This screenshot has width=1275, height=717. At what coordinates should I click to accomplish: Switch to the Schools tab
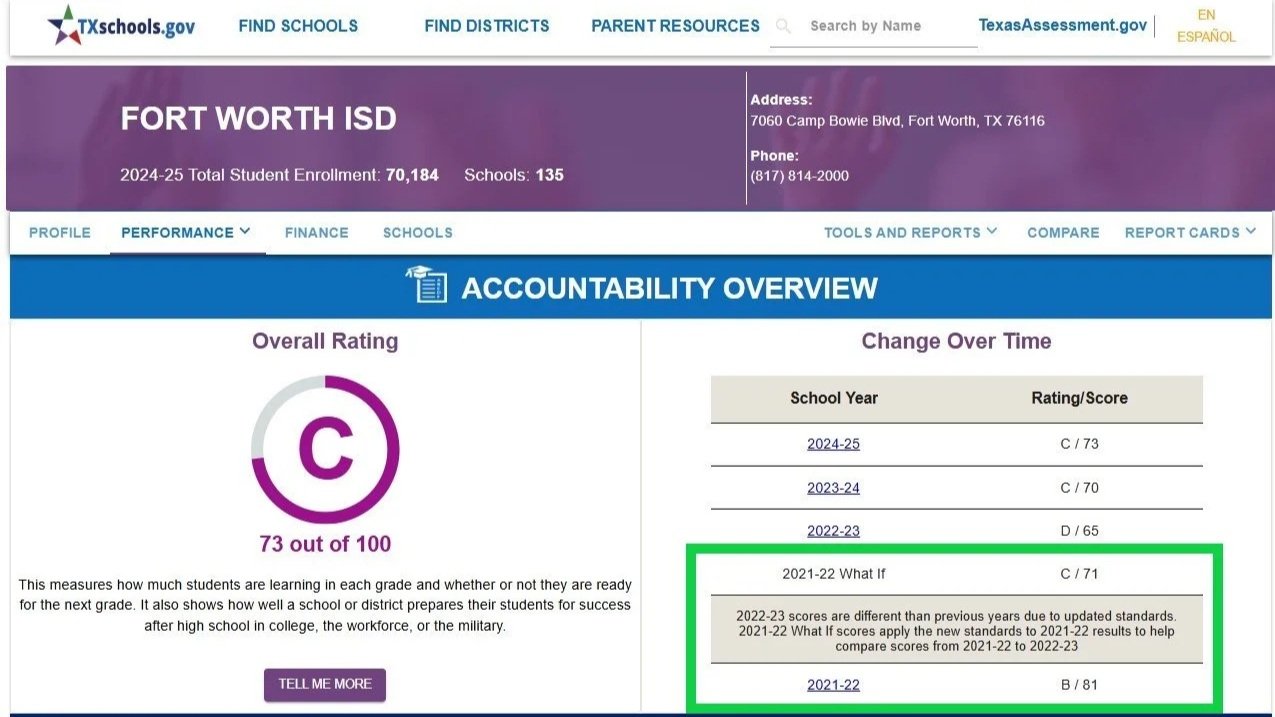click(418, 232)
